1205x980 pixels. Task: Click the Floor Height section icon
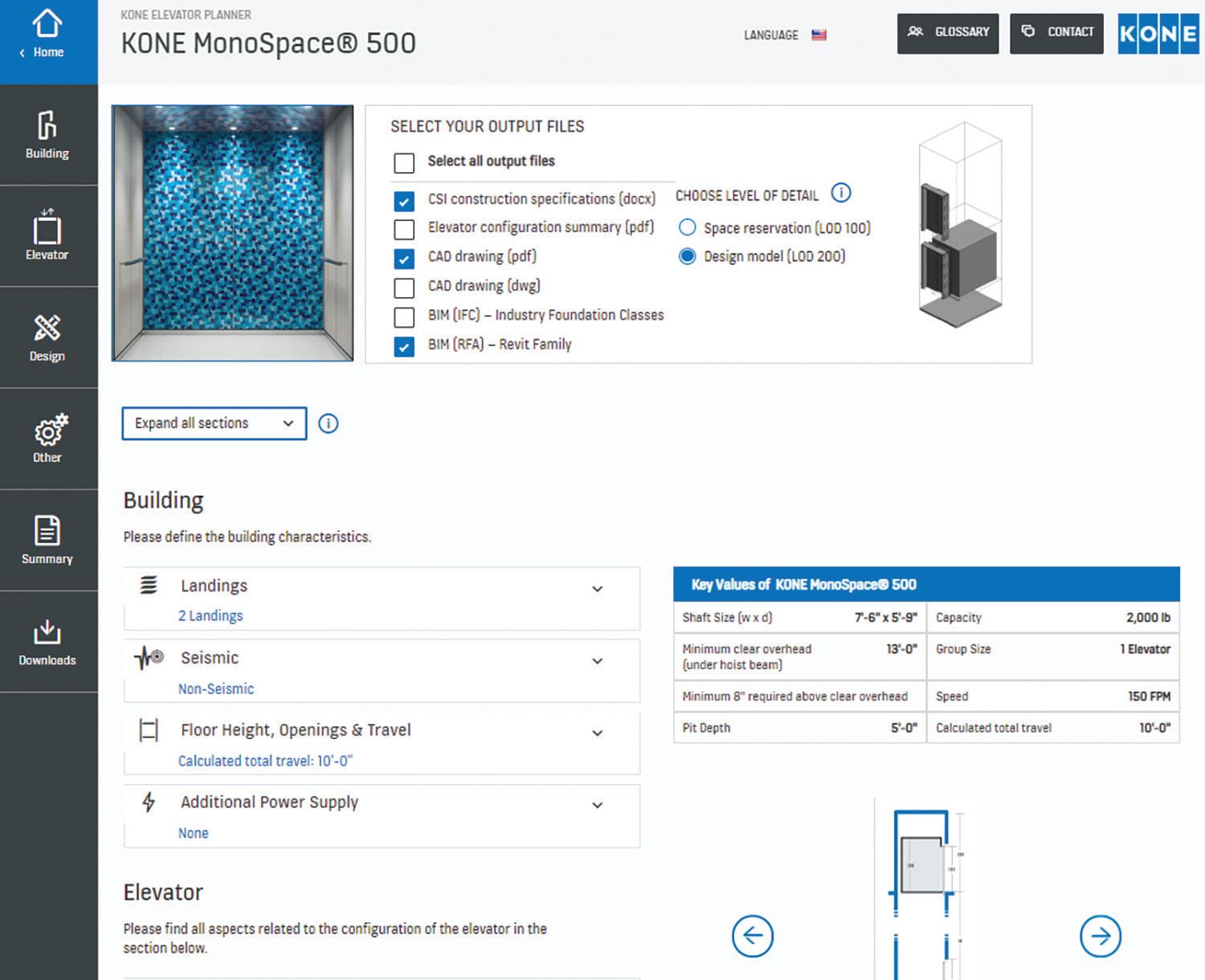[x=149, y=730]
